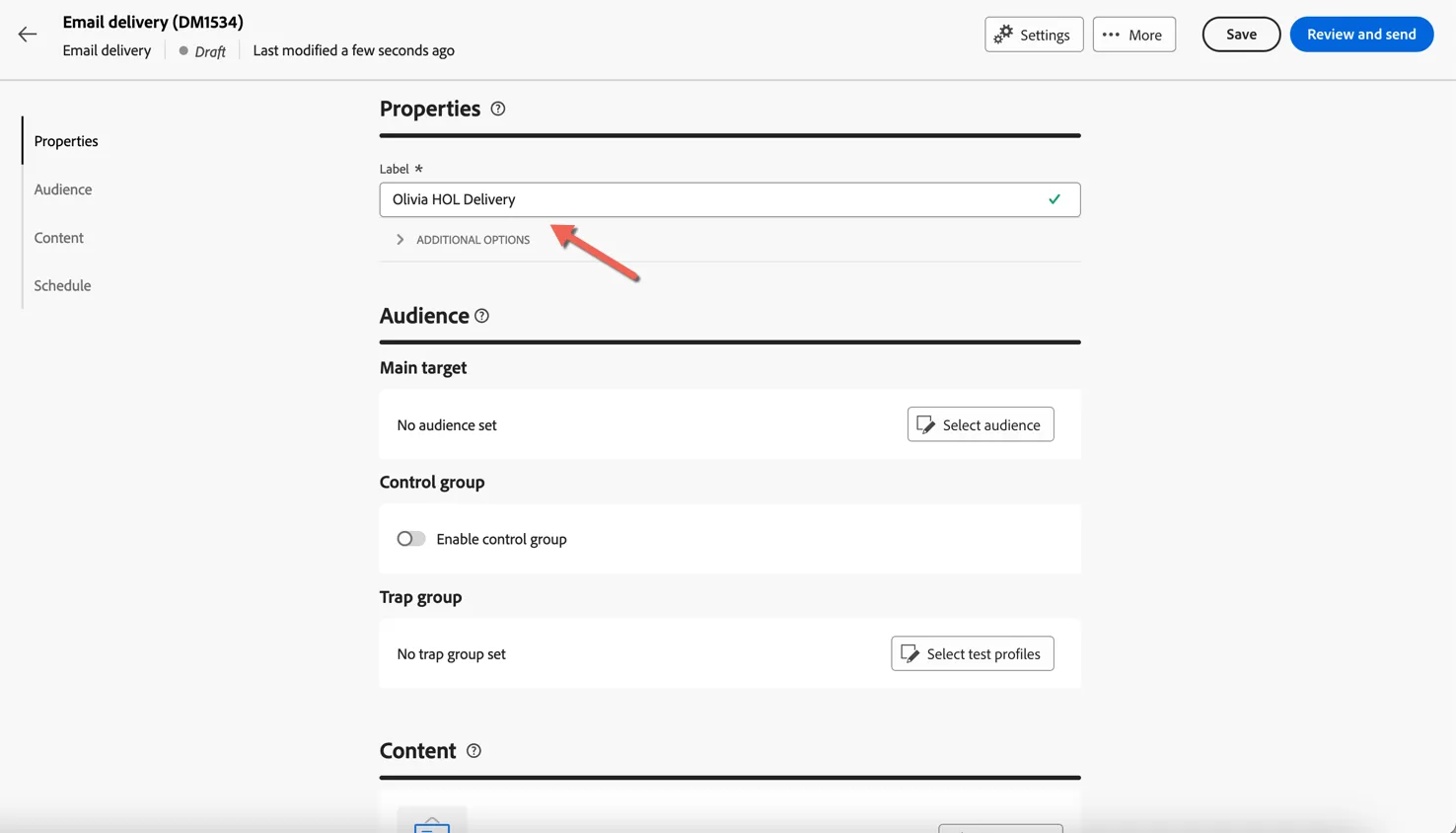Viewport: 1456px width, 833px height.
Task: Click the More button label
Action: (x=1145, y=35)
